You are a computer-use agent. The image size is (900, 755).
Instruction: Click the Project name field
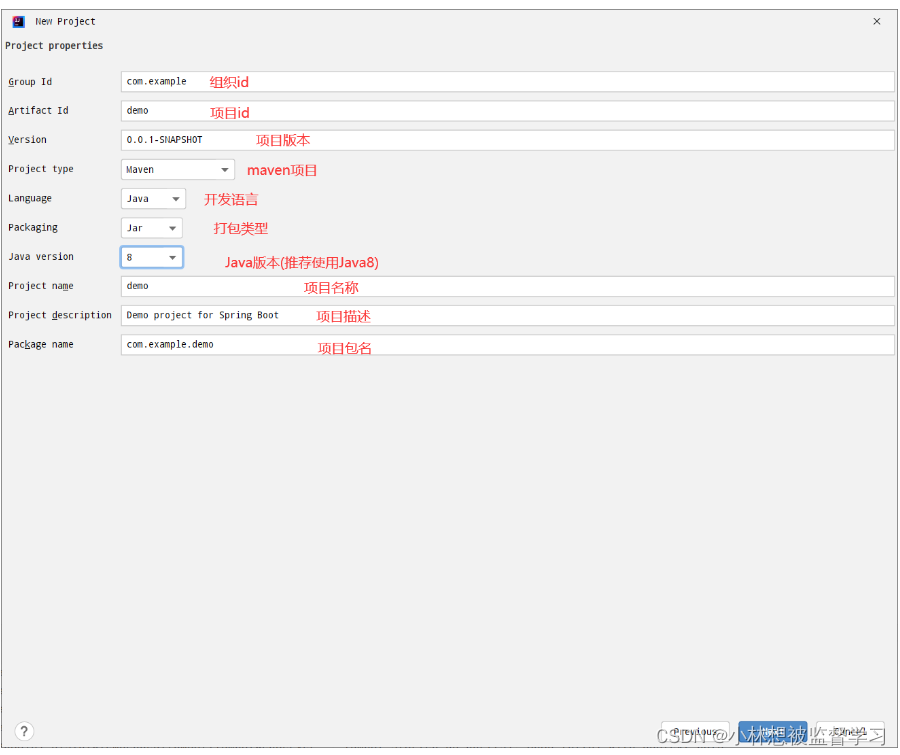[507, 286]
